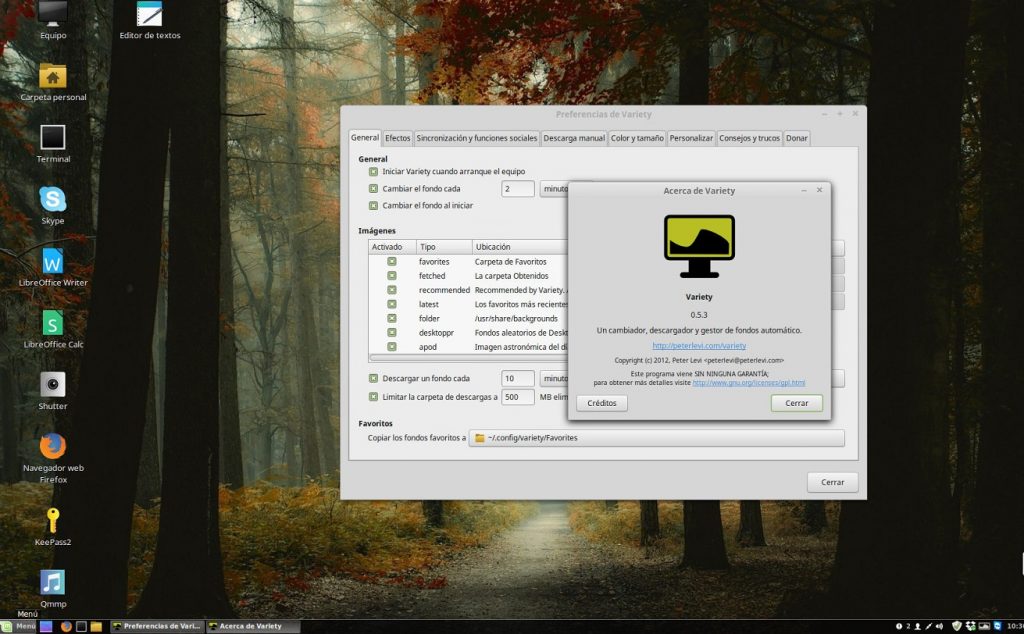Open LibreOffice Calc desktop icon
The height and width of the screenshot is (634, 1024).
coord(53,323)
